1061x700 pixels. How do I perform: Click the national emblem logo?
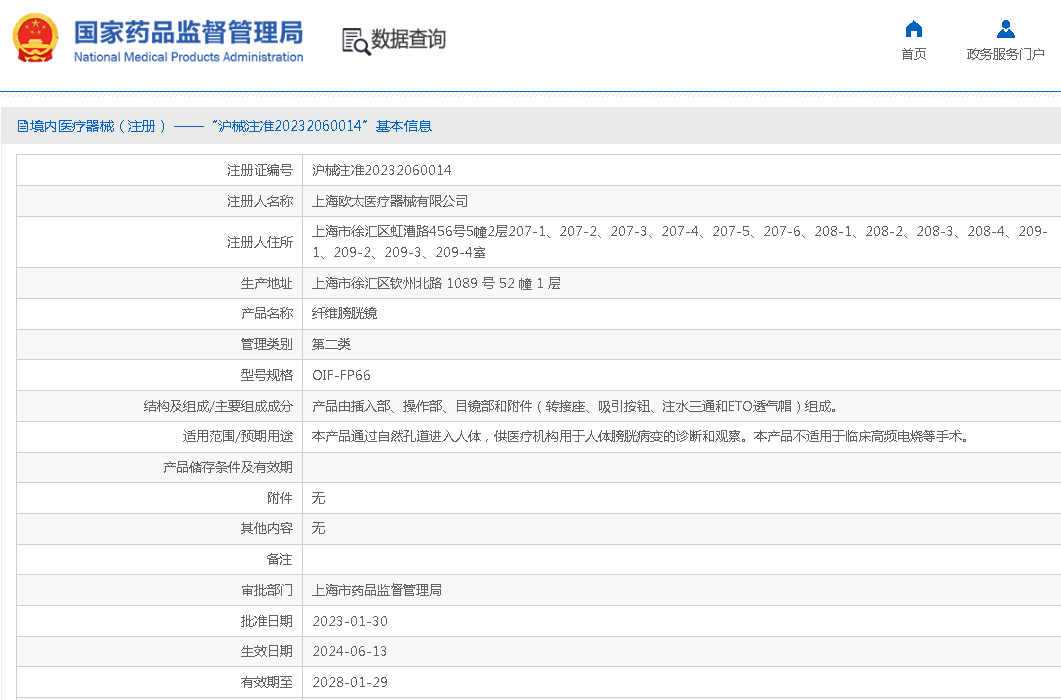tap(36, 39)
